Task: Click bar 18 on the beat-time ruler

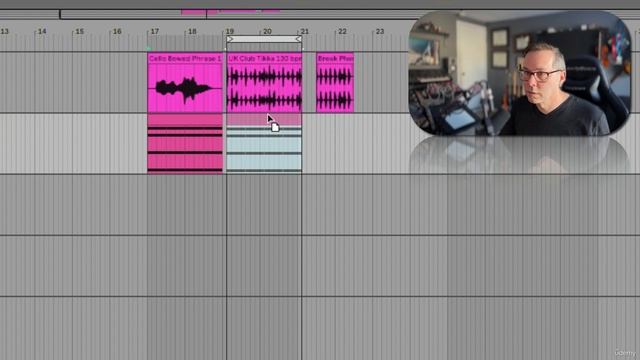Action: 192,31
